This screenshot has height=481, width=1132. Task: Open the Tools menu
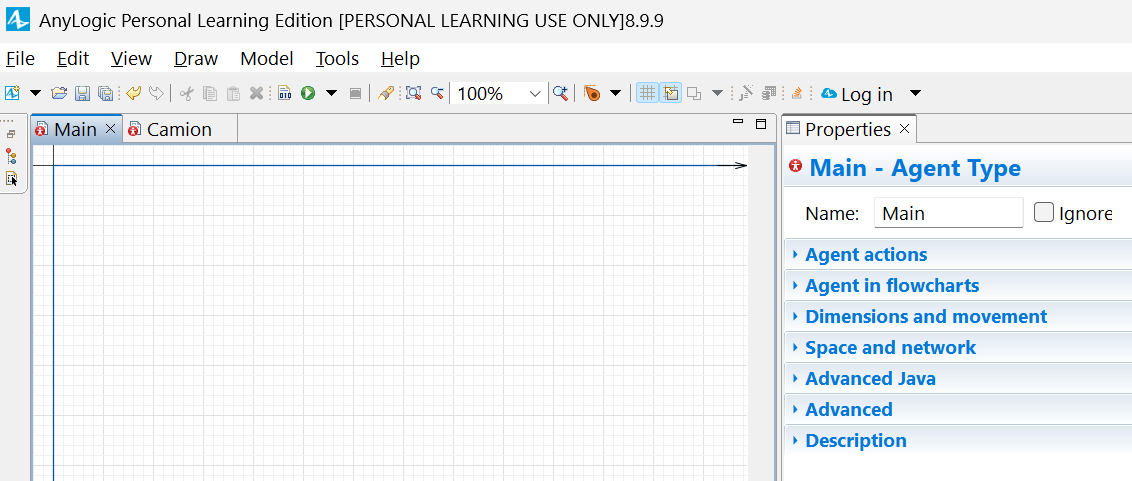click(x=337, y=58)
